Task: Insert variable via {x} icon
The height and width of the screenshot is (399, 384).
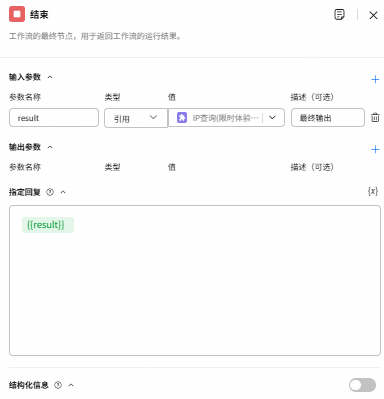Action: coord(373,191)
